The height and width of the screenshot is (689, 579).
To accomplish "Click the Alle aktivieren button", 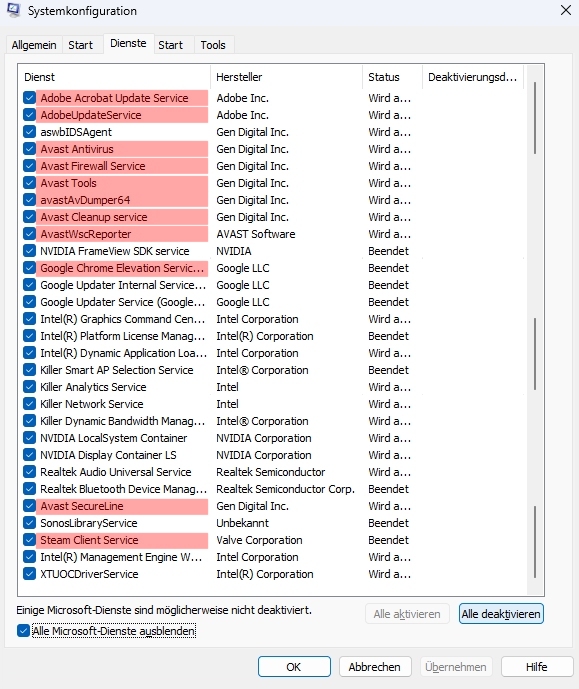I will (x=407, y=614).
